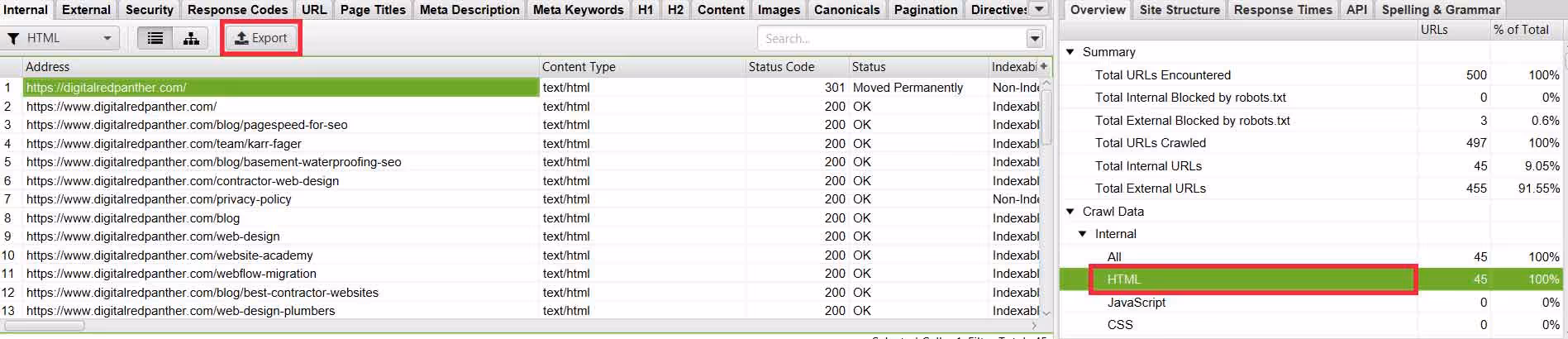Collapse the Crawl Data section

(1070, 211)
